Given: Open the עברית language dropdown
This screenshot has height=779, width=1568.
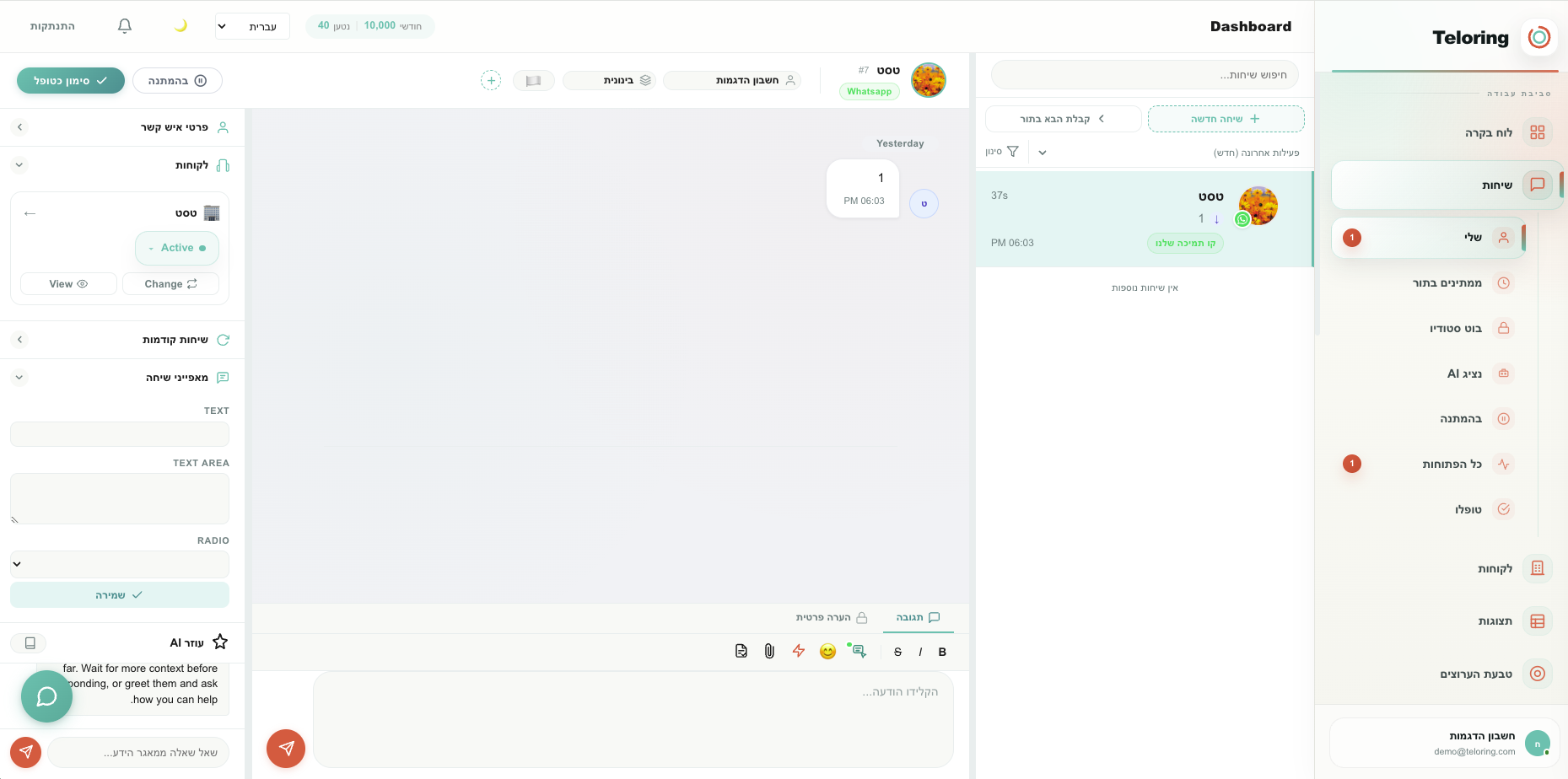Looking at the screenshot, I should [x=252, y=26].
